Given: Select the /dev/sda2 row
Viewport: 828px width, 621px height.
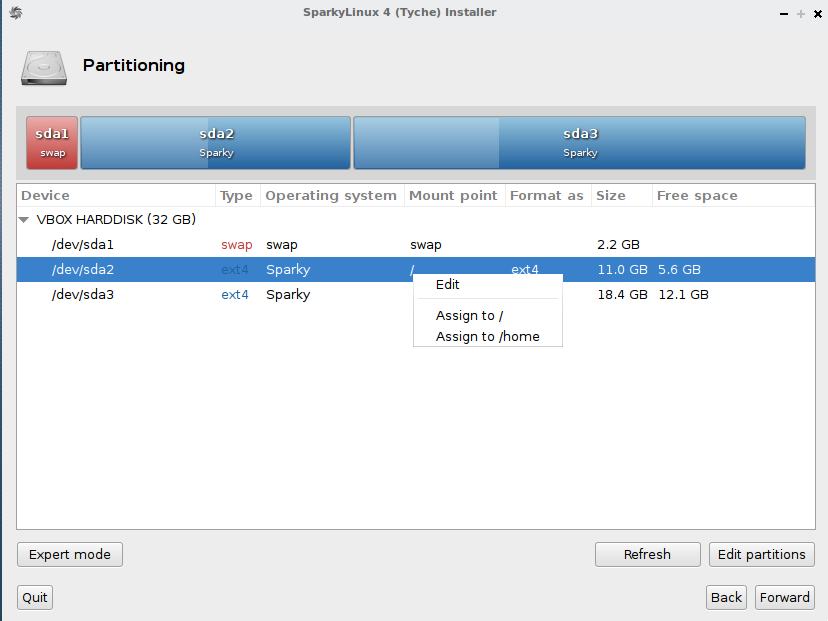Looking at the screenshot, I should (416, 269).
